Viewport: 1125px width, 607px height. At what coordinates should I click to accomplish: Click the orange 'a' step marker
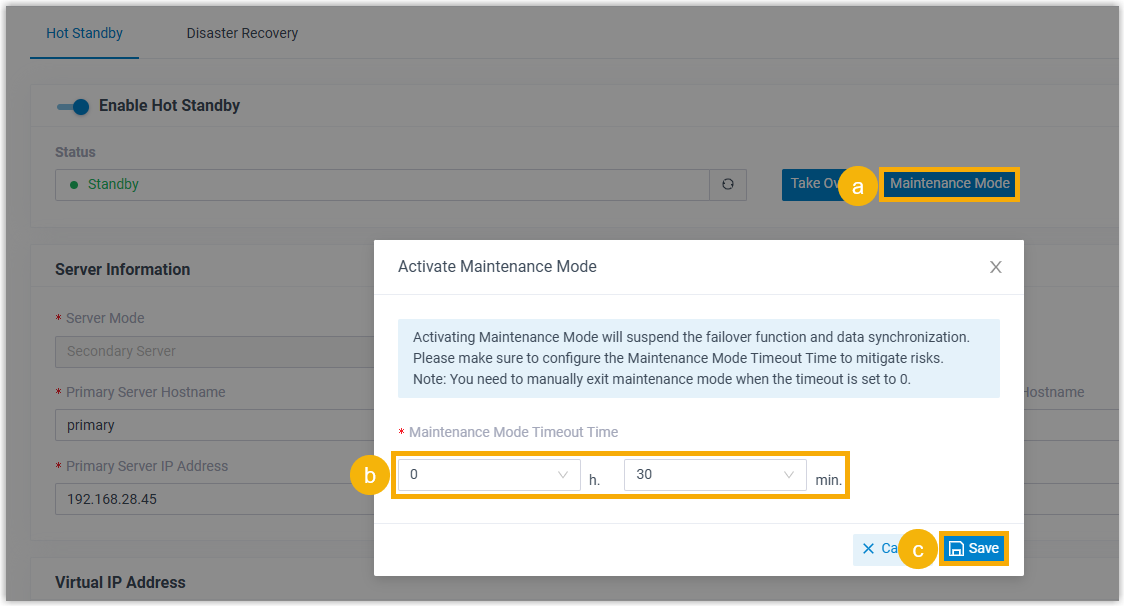(x=857, y=187)
